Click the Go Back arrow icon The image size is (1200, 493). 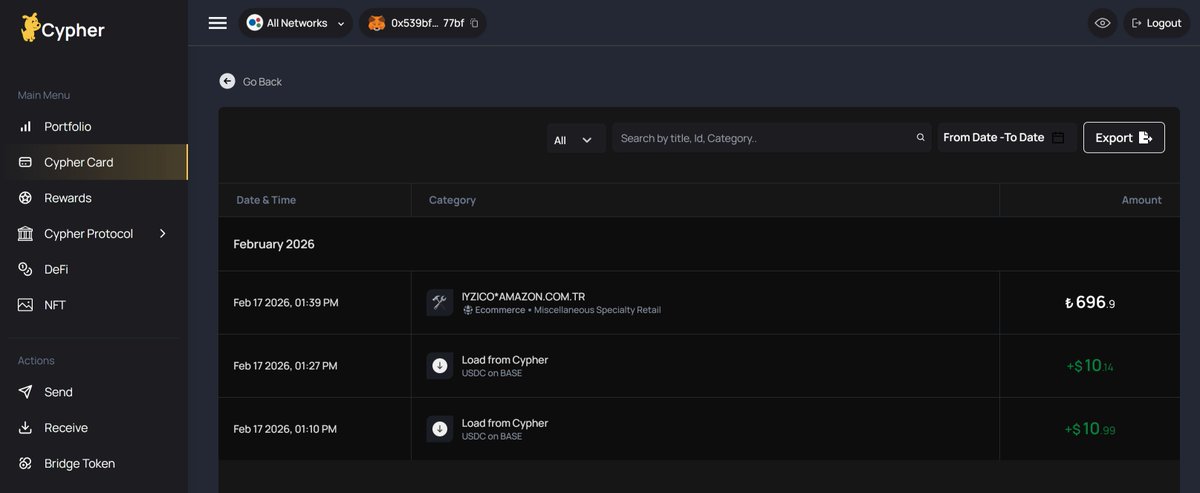227,81
